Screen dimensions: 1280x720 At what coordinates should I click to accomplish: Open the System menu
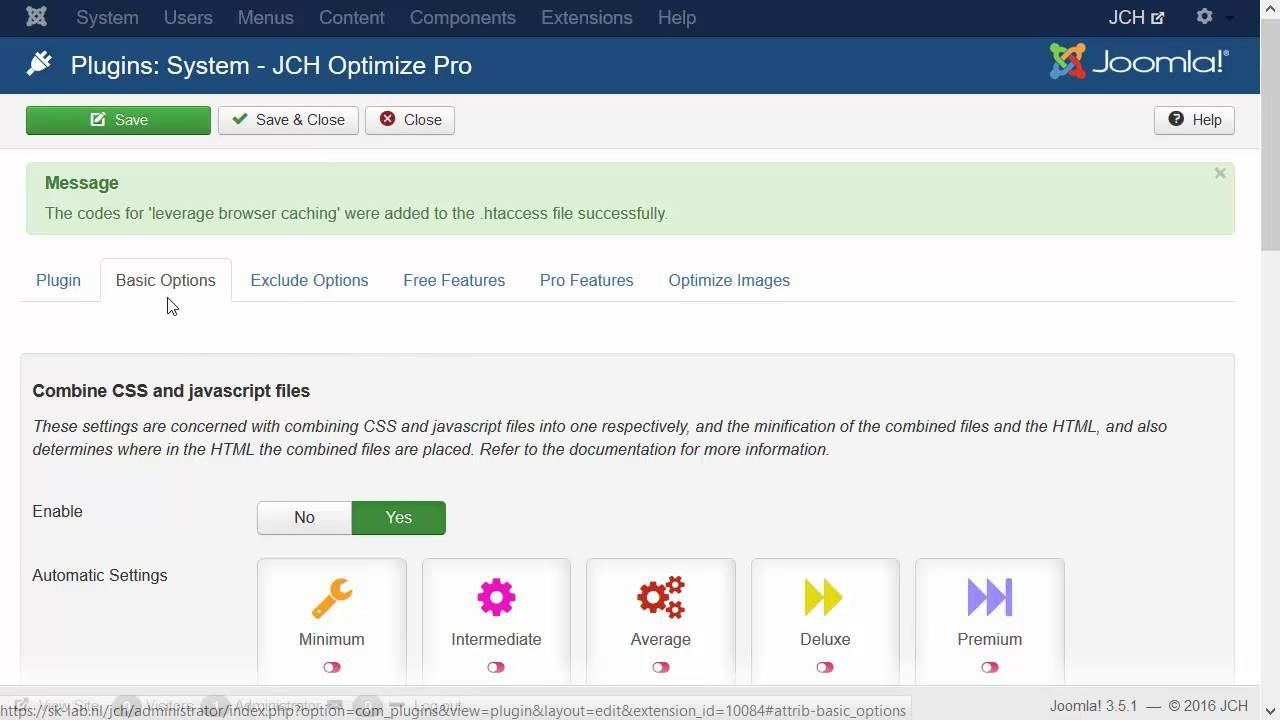point(107,17)
